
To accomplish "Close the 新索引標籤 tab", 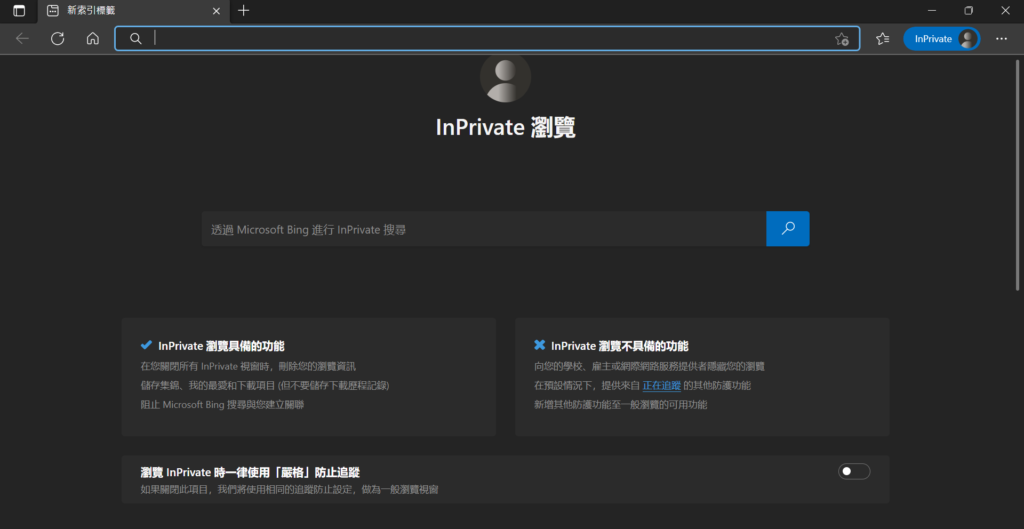I will 216,11.
